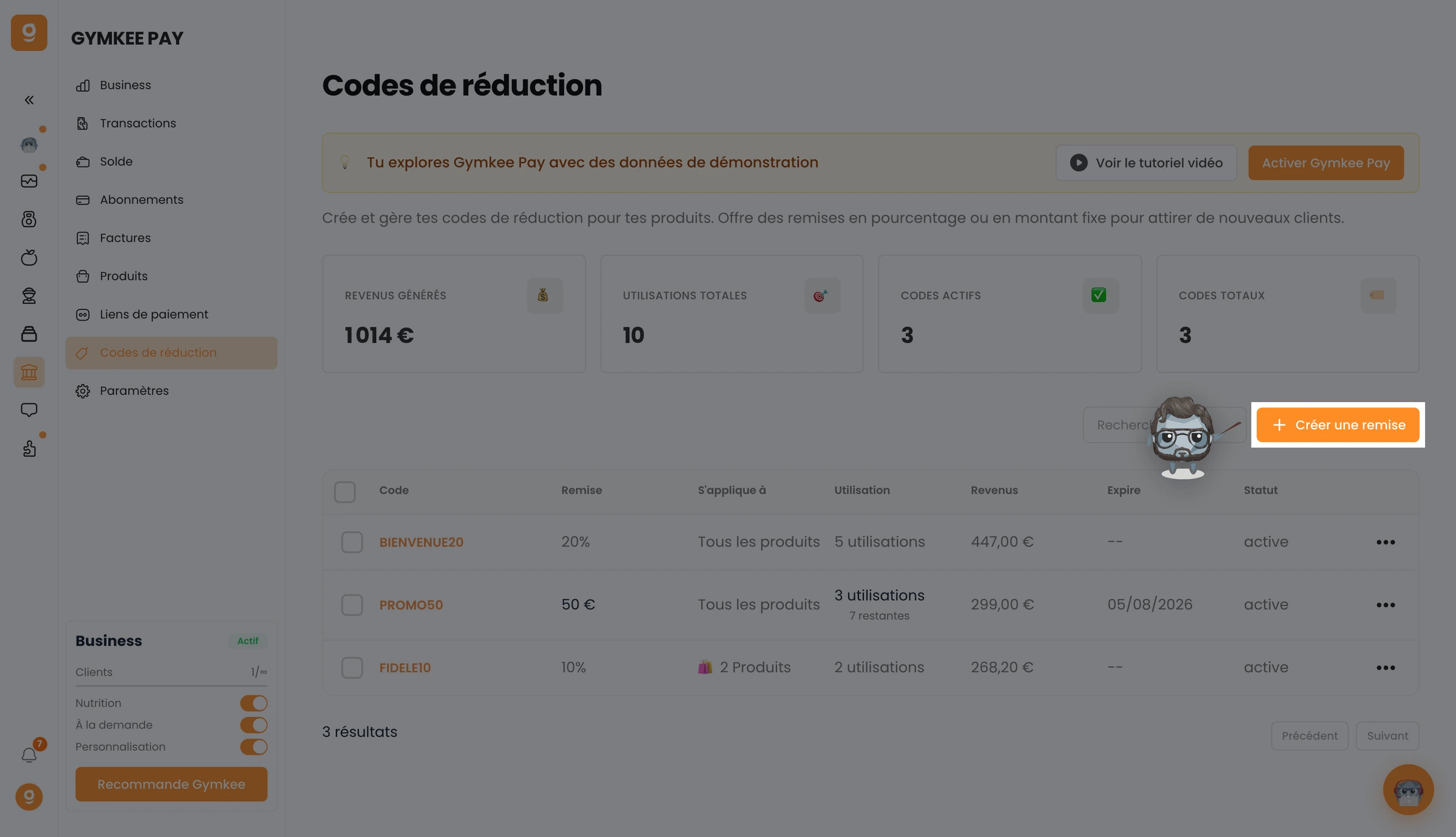Viewport: 1456px width, 837px height.
Task: Click Créer une remise button
Action: [x=1338, y=425]
